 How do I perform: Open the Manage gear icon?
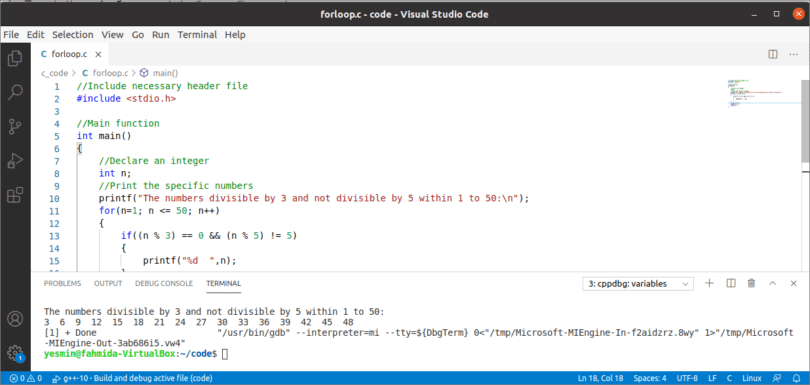tap(15, 352)
